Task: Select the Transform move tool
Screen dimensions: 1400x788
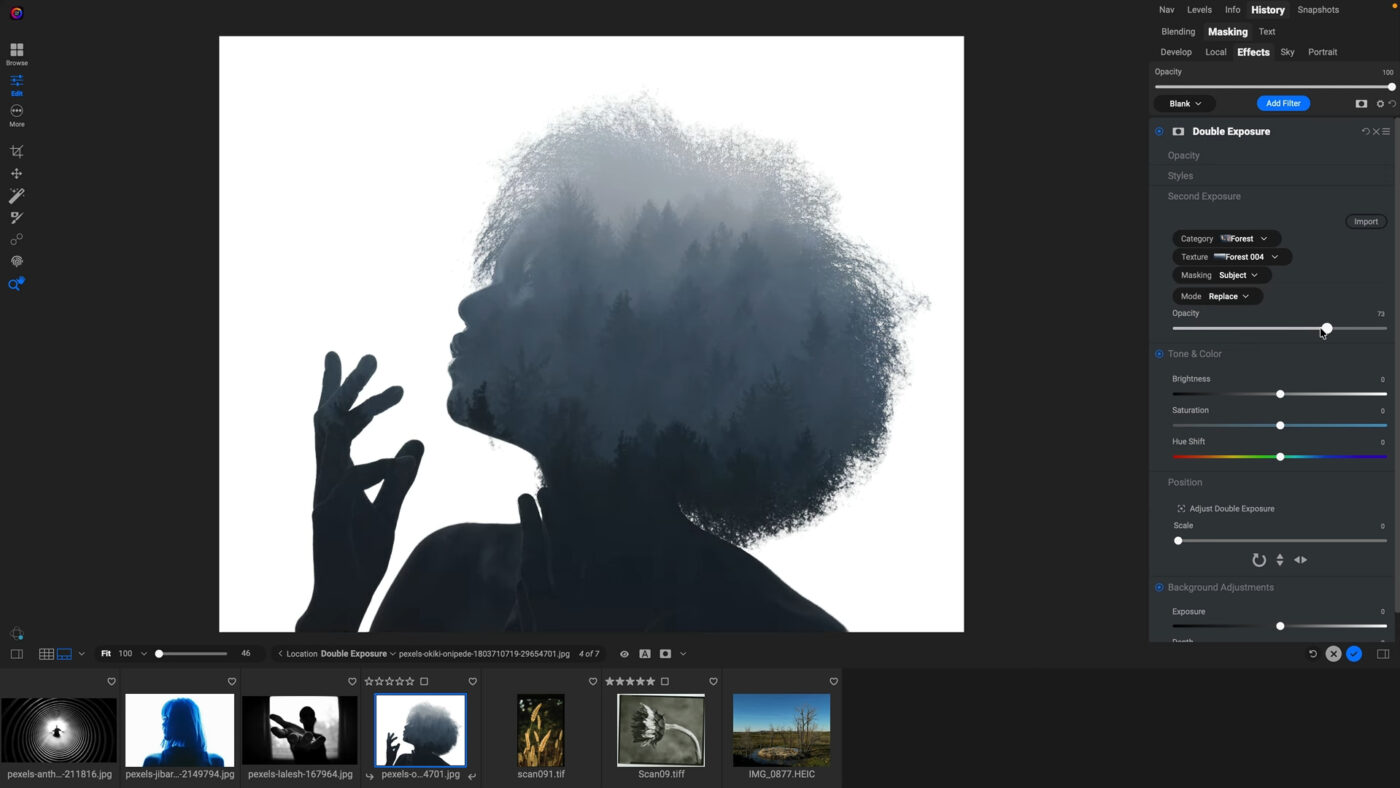Action: point(16,174)
